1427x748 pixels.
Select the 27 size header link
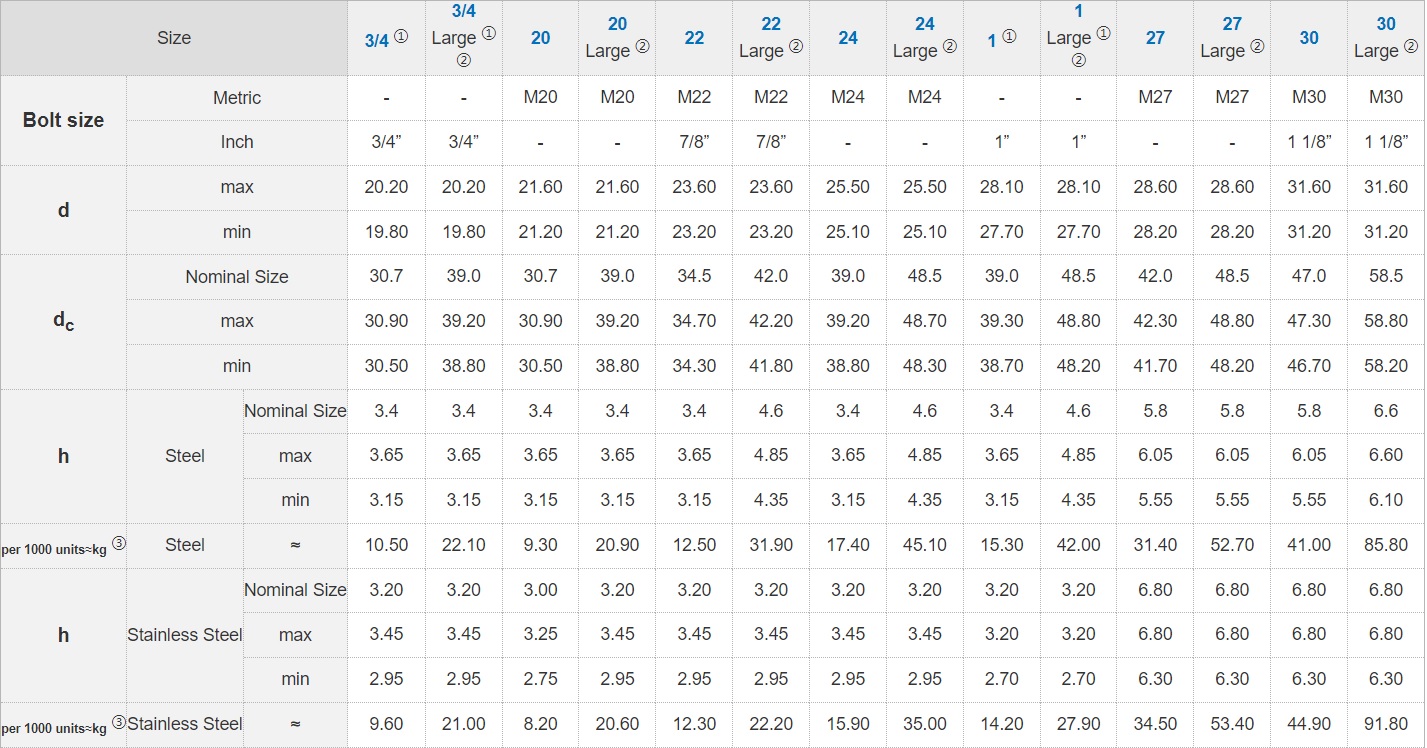(1155, 38)
